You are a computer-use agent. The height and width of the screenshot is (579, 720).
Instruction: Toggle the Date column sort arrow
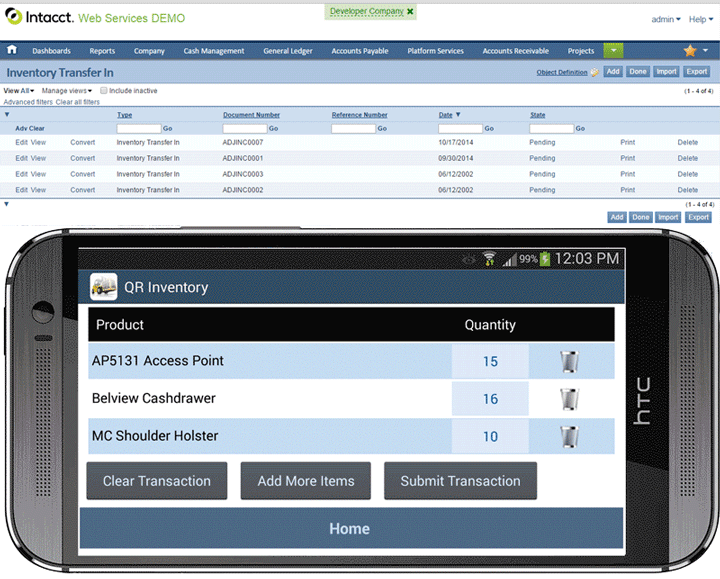[x=458, y=114]
